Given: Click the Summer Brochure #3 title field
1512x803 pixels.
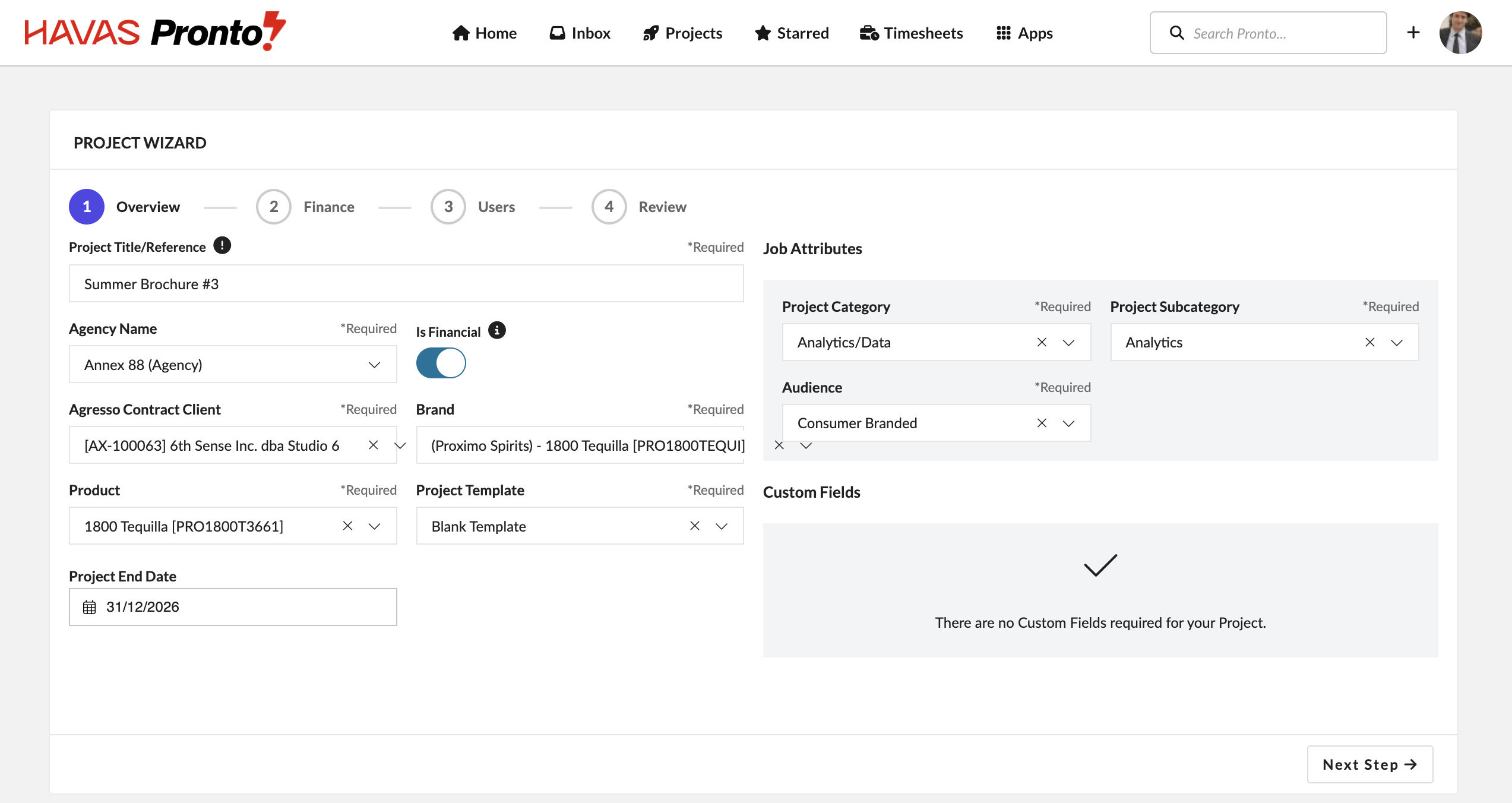Looking at the screenshot, I should tap(406, 284).
